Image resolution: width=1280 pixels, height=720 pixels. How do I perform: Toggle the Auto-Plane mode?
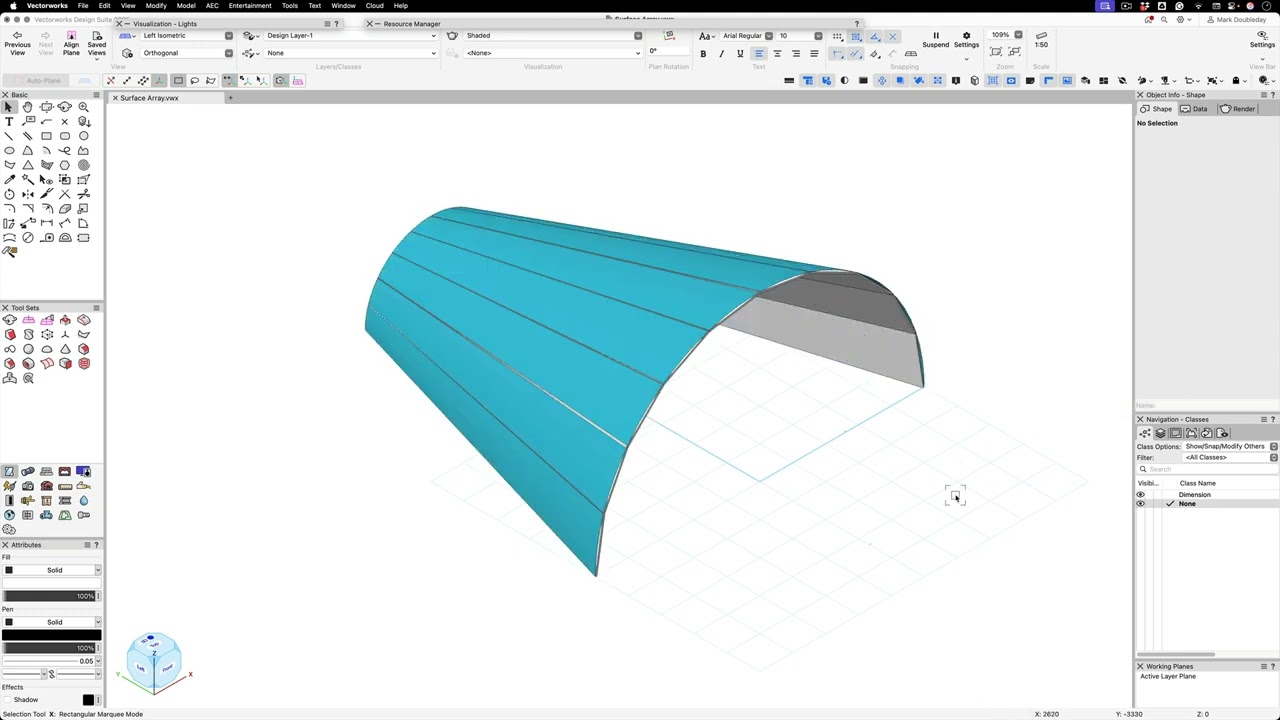tap(37, 80)
